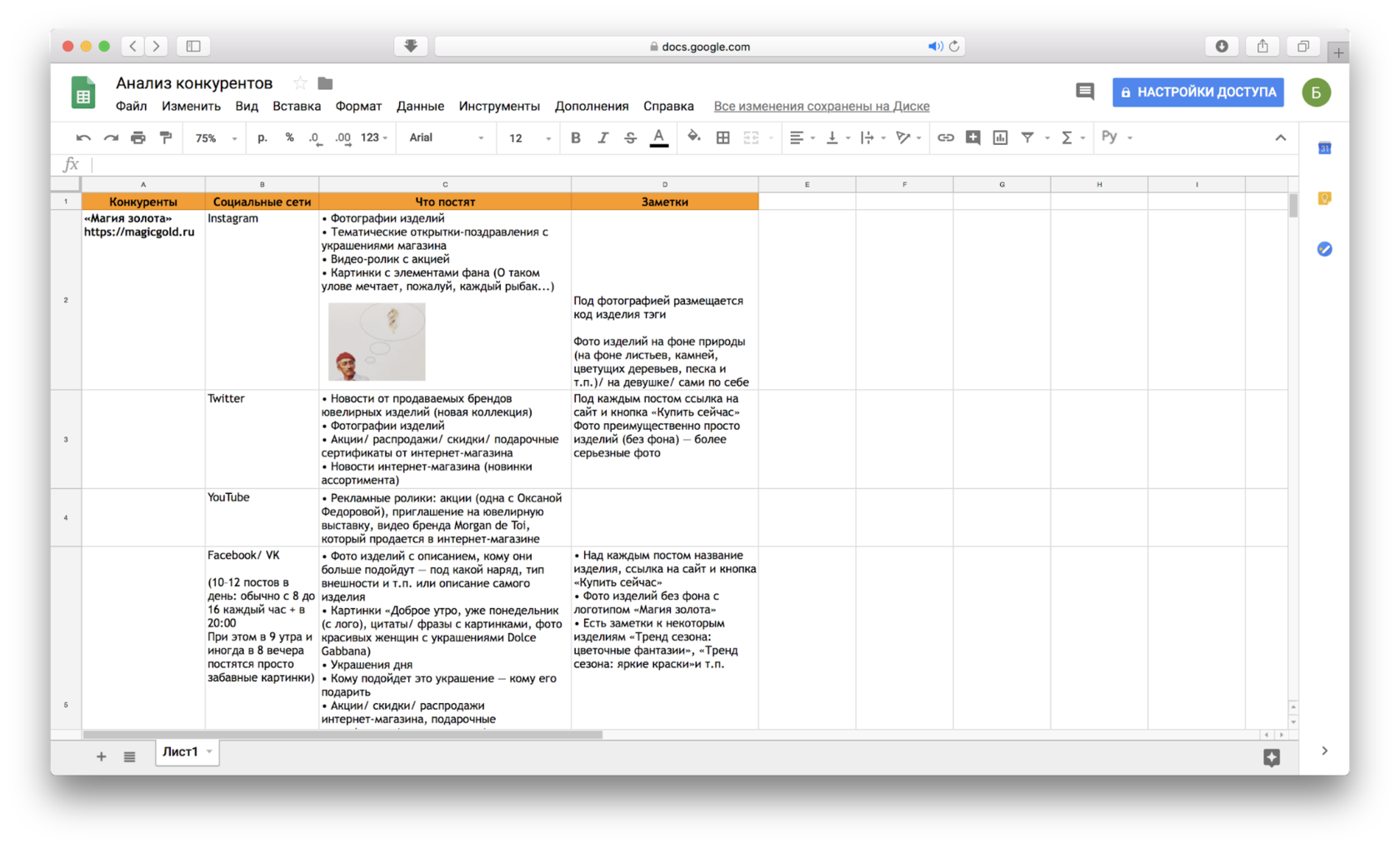
Task: Apply percent number format
Action: [289, 138]
